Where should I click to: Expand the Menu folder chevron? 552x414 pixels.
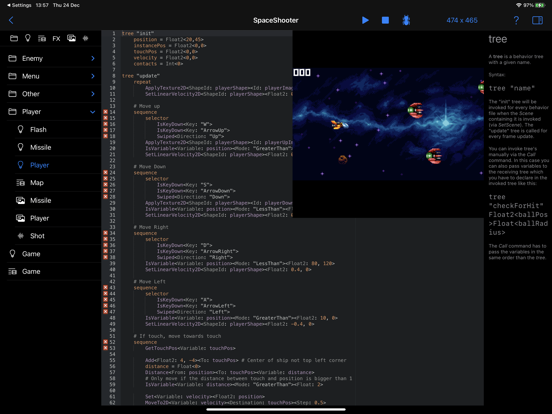(x=93, y=76)
